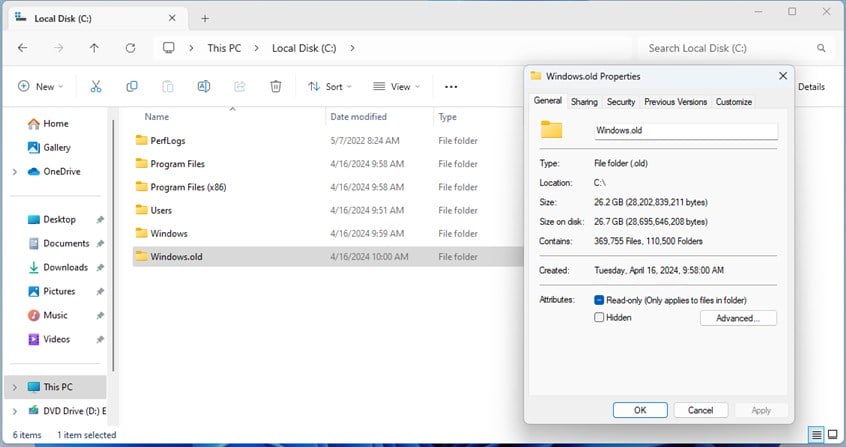Click chevron after Local Disk (C:) breadcrumb
Viewport: 846px width, 447px height.
coord(352,48)
